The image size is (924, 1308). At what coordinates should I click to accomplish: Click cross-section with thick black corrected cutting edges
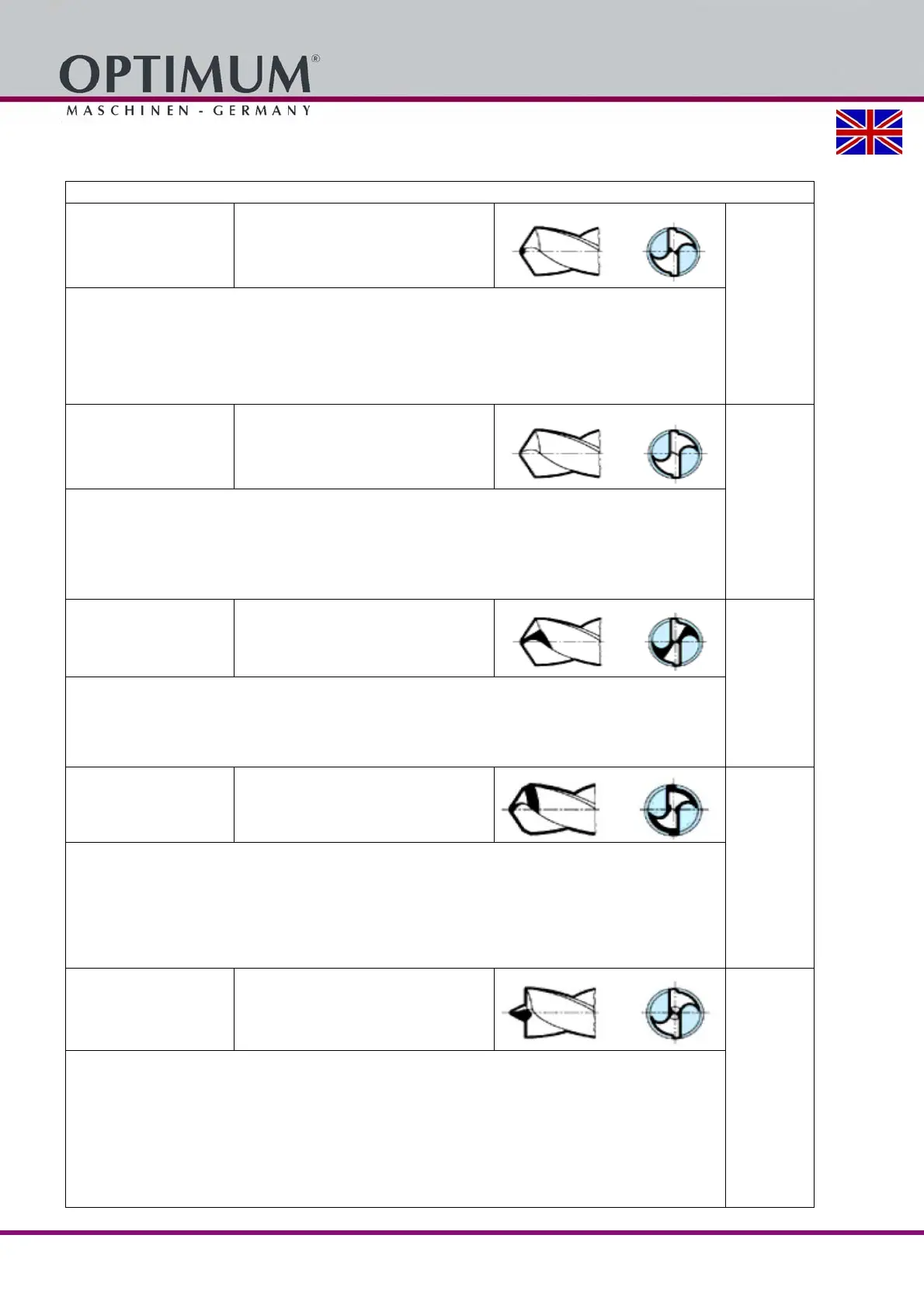[673, 809]
